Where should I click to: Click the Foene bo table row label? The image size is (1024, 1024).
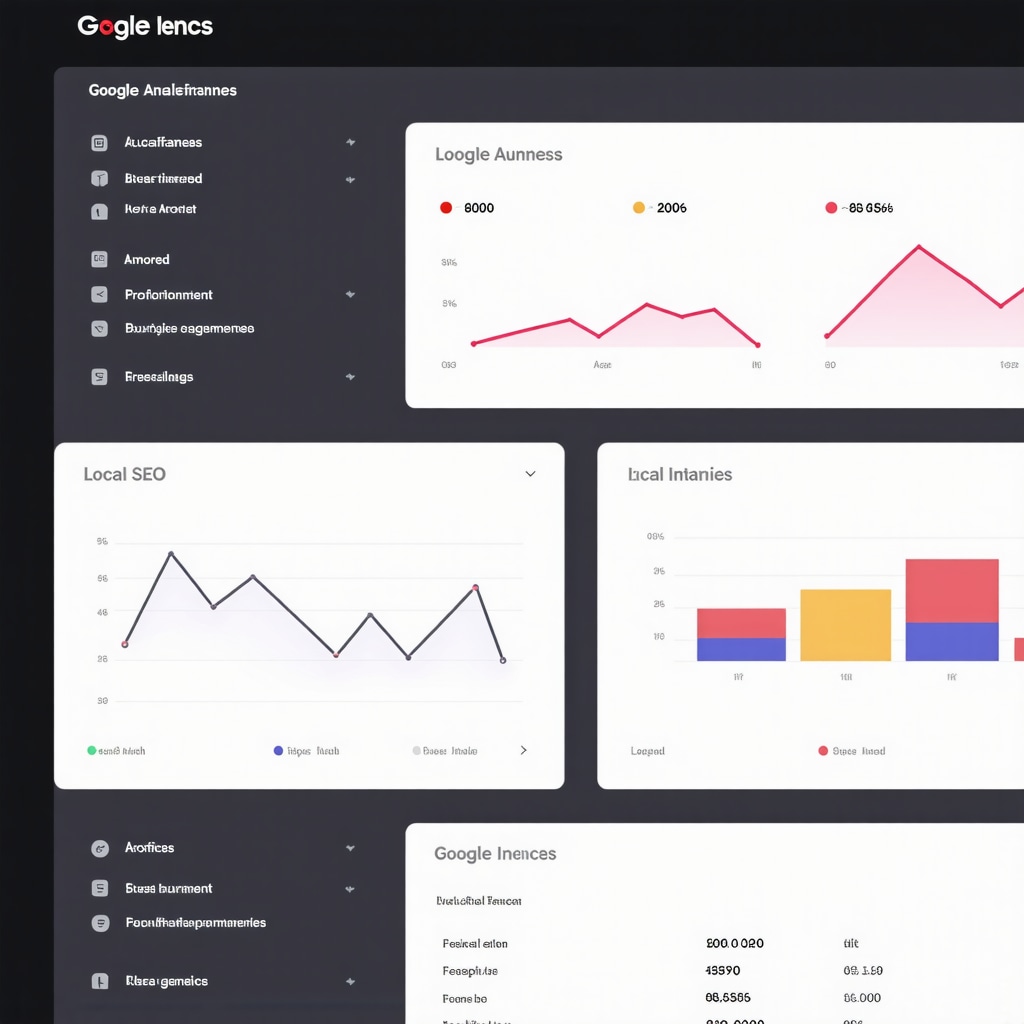[x=464, y=999]
